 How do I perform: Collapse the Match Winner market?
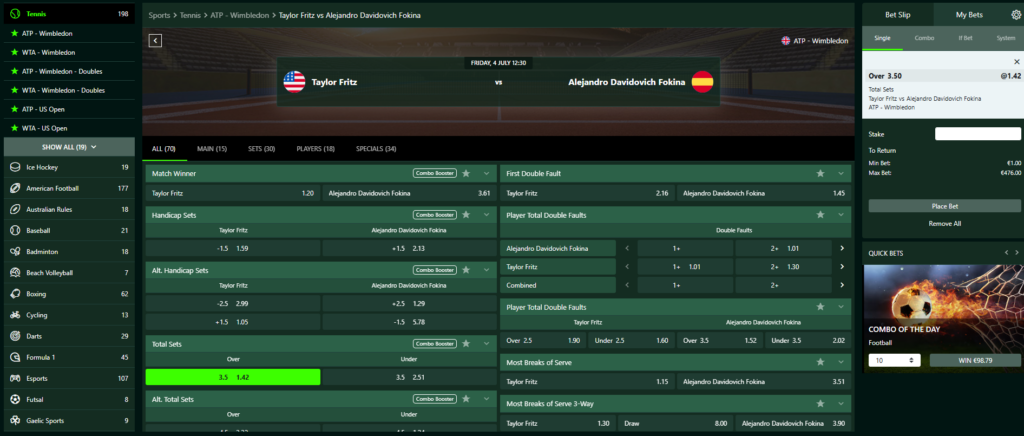tap(486, 174)
